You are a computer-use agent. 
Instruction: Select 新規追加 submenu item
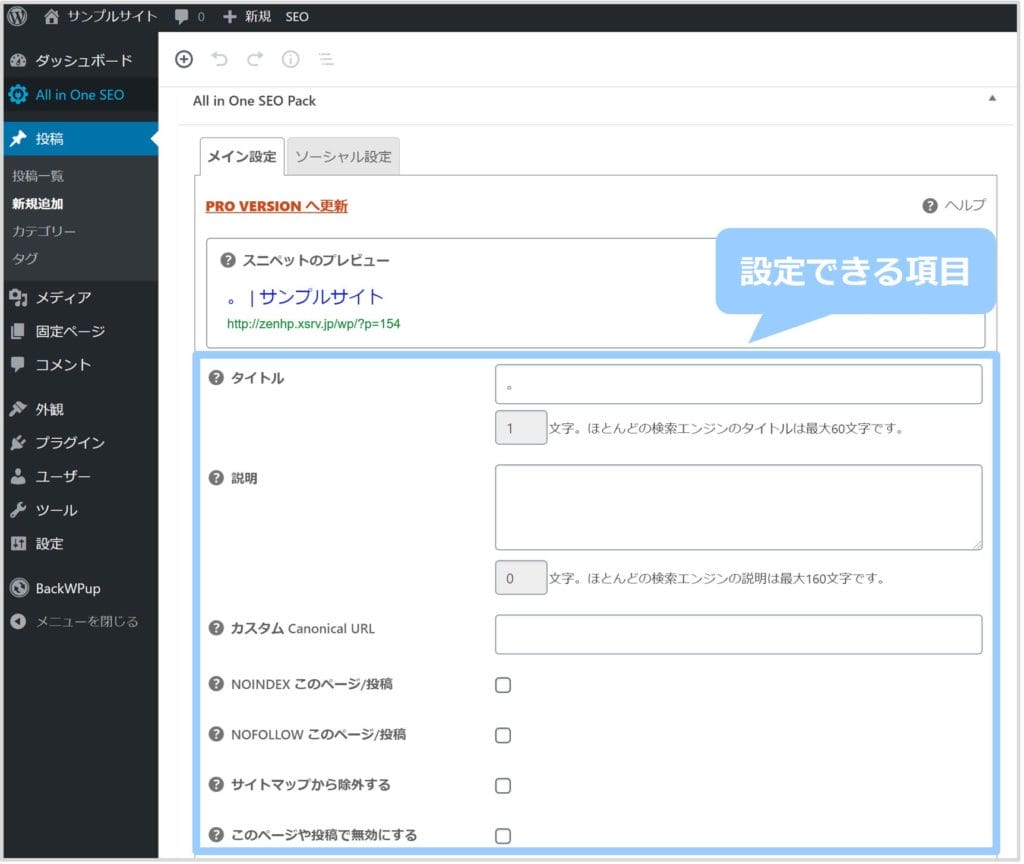click(38, 204)
